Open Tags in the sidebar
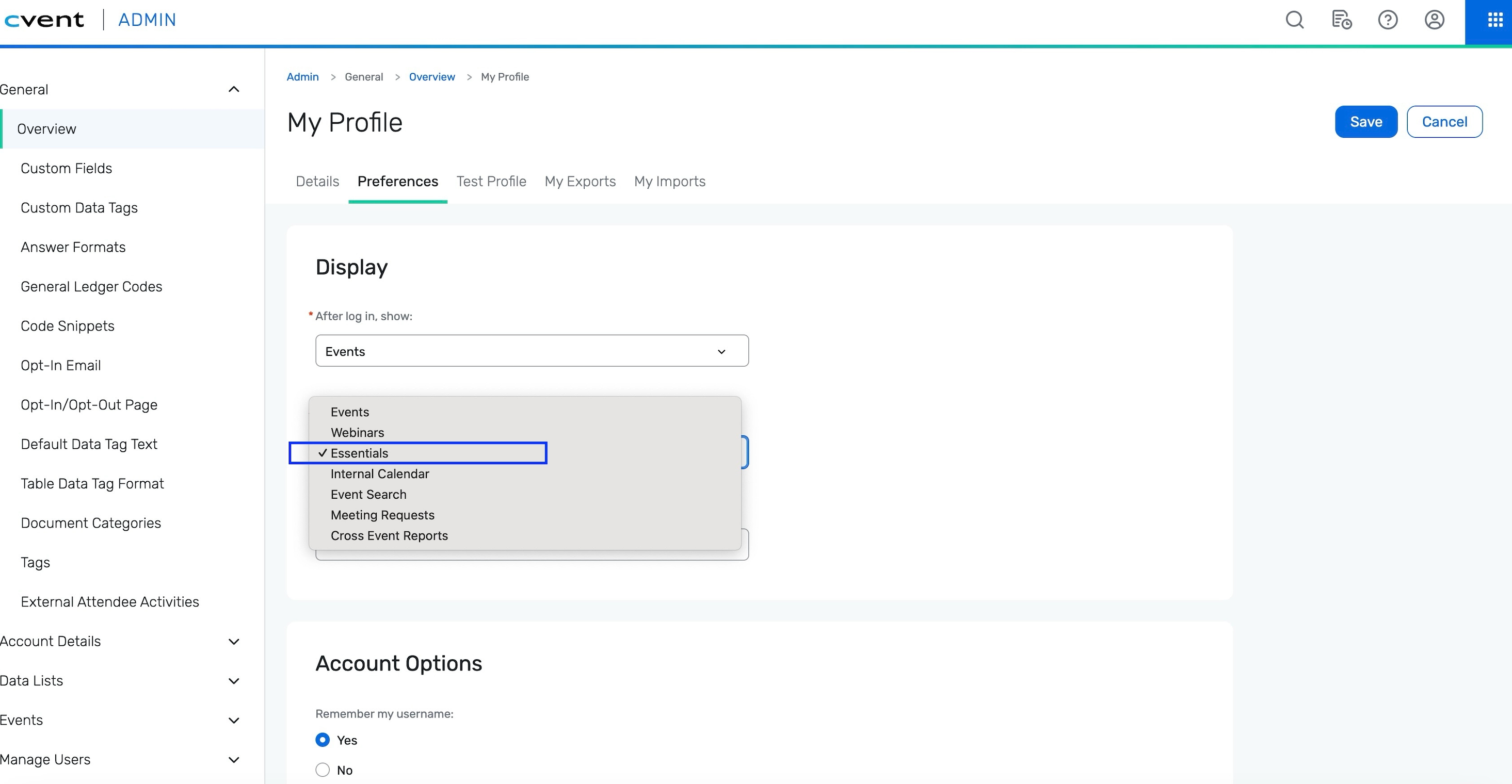Viewport: 1512px width, 784px height. click(x=35, y=562)
